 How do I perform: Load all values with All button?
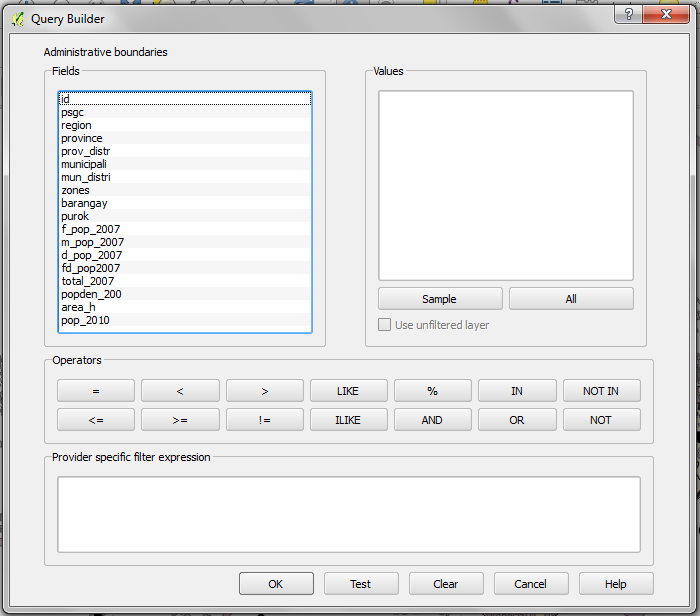pyautogui.click(x=571, y=299)
